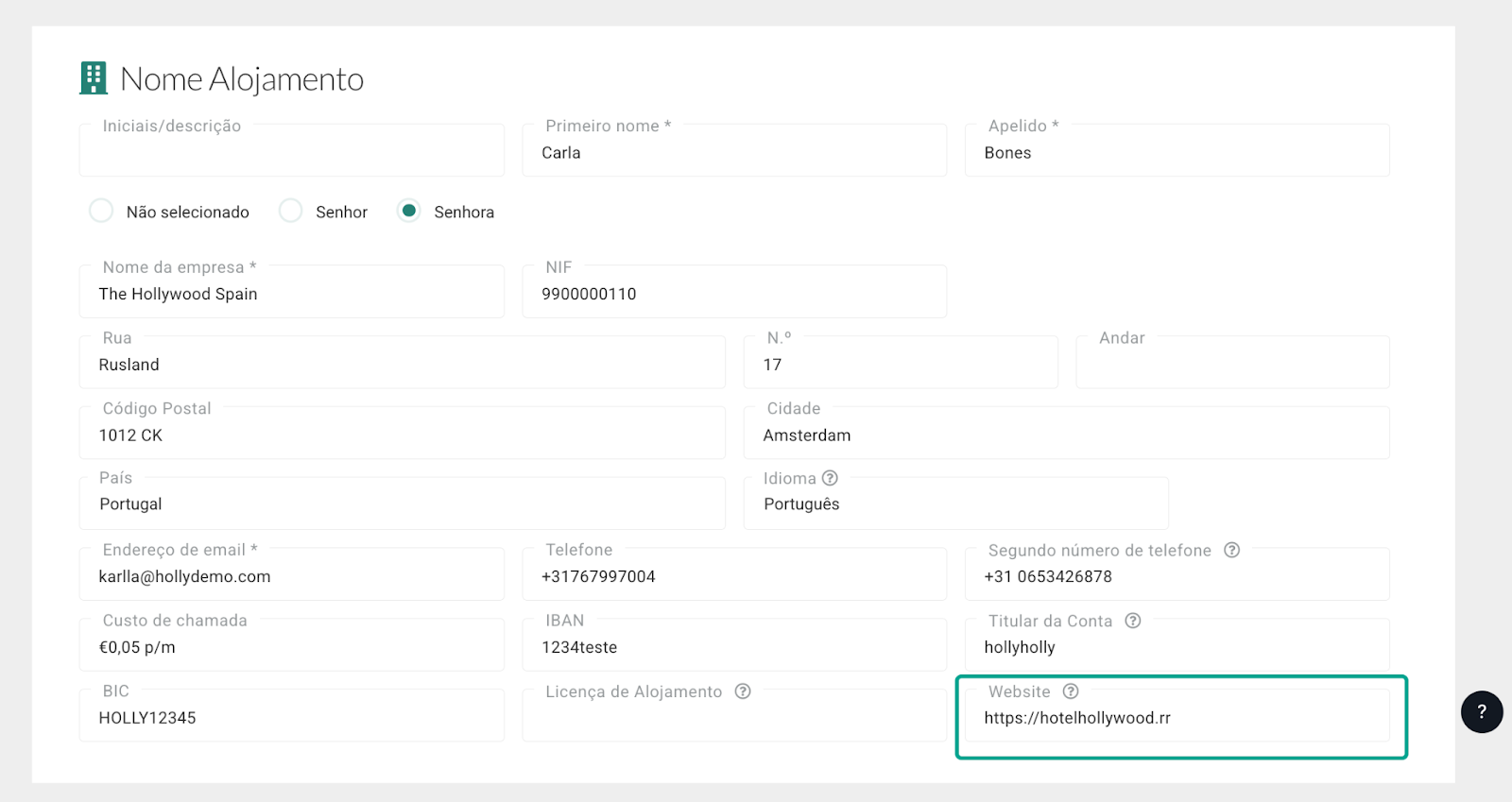Viewport: 1512px width, 802px height.
Task: Click the empty Andar field
Action: [1233, 363]
